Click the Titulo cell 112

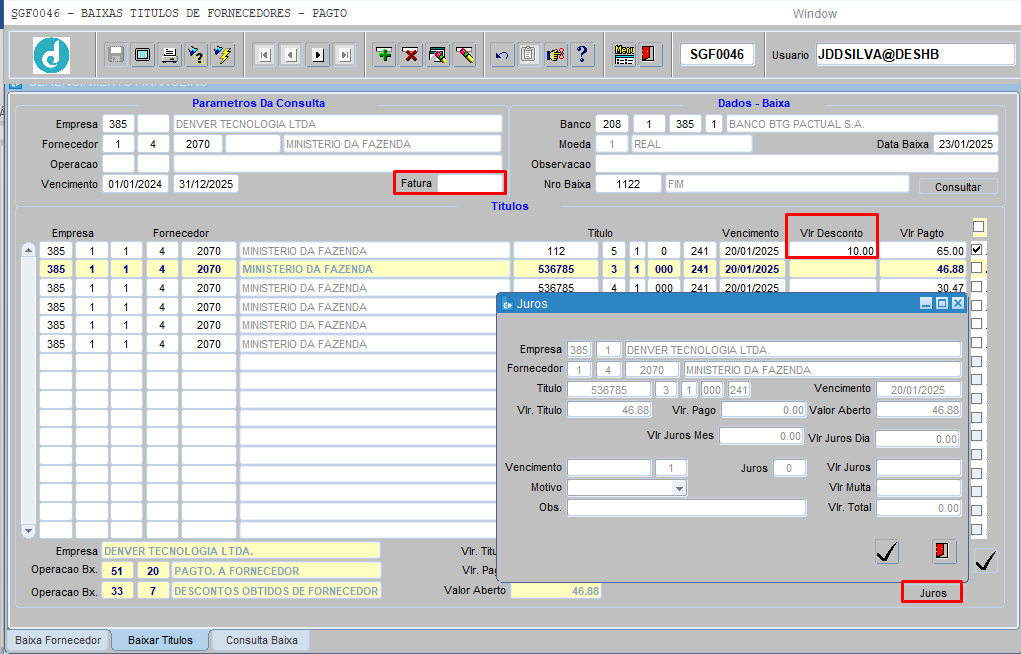[x=555, y=251]
